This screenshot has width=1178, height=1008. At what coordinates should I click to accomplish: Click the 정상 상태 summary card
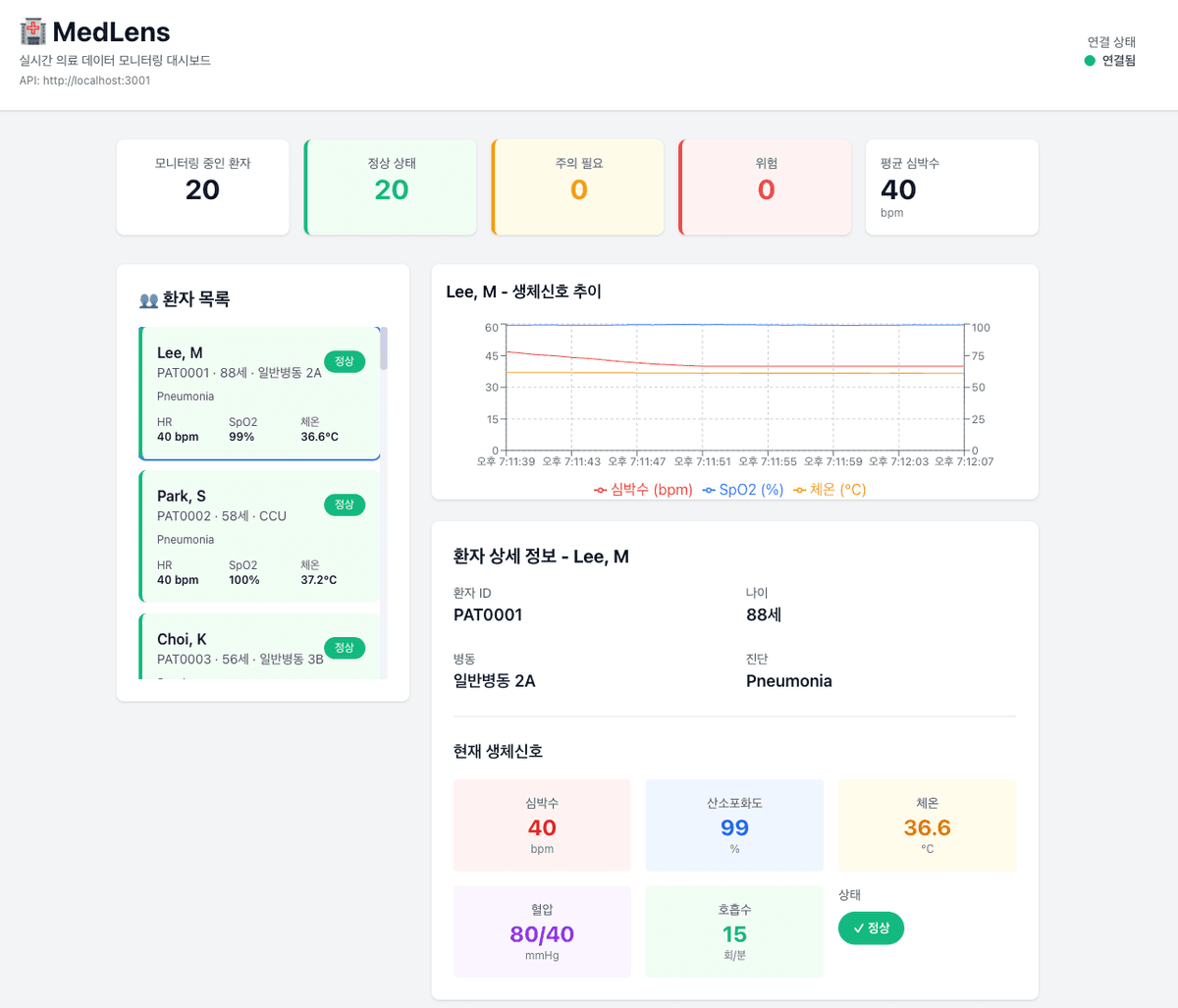click(x=391, y=187)
